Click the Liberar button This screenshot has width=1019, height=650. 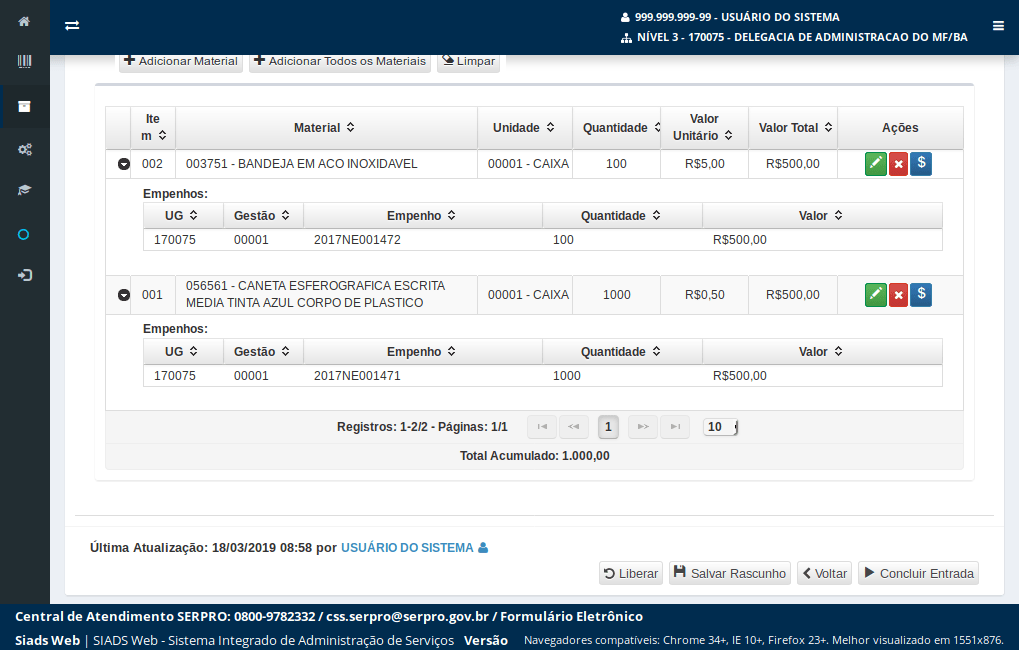(x=631, y=573)
